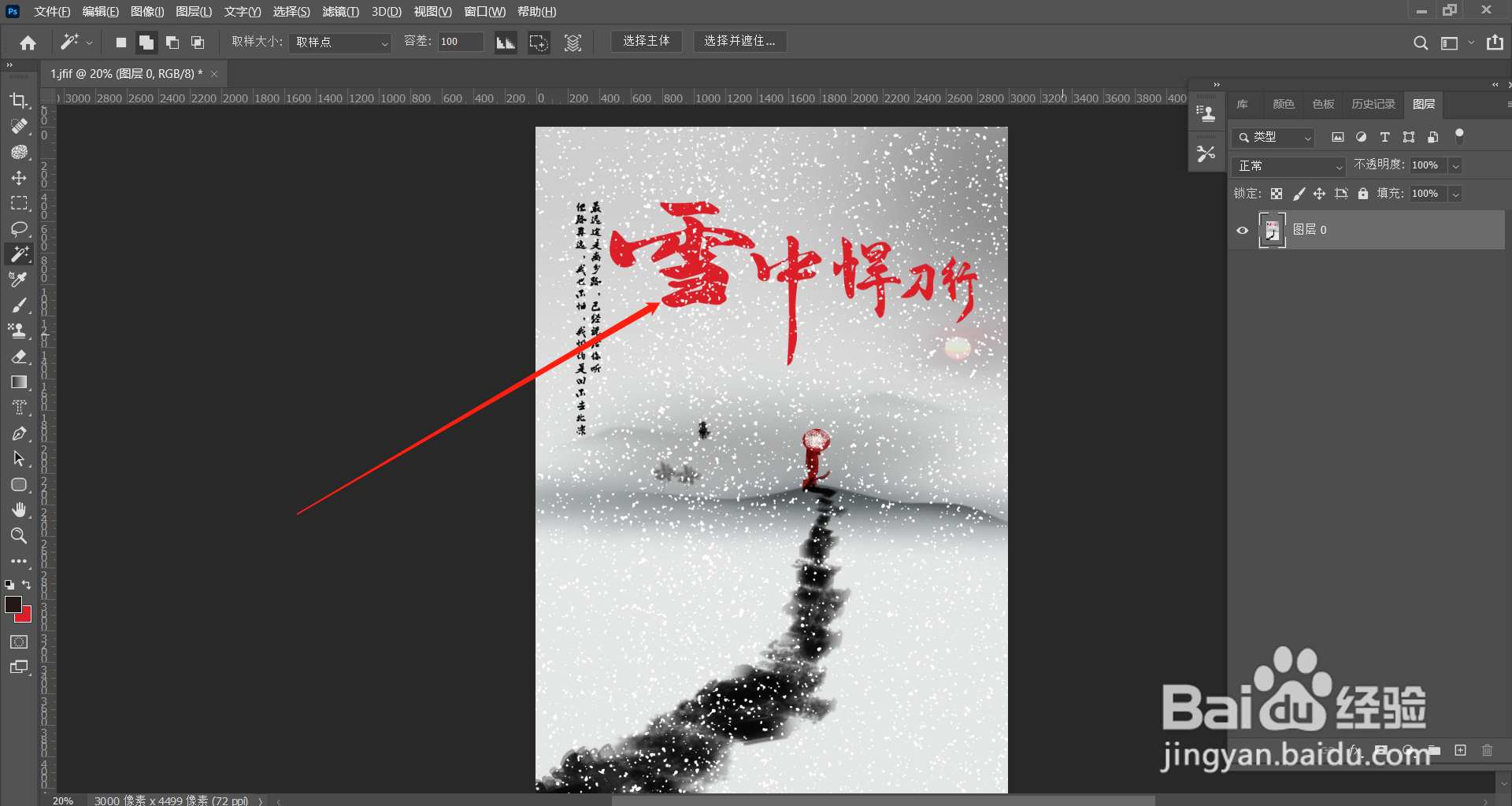The image size is (1512, 806).
Task: Select the Eraser tool
Action: click(x=20, y=357)
